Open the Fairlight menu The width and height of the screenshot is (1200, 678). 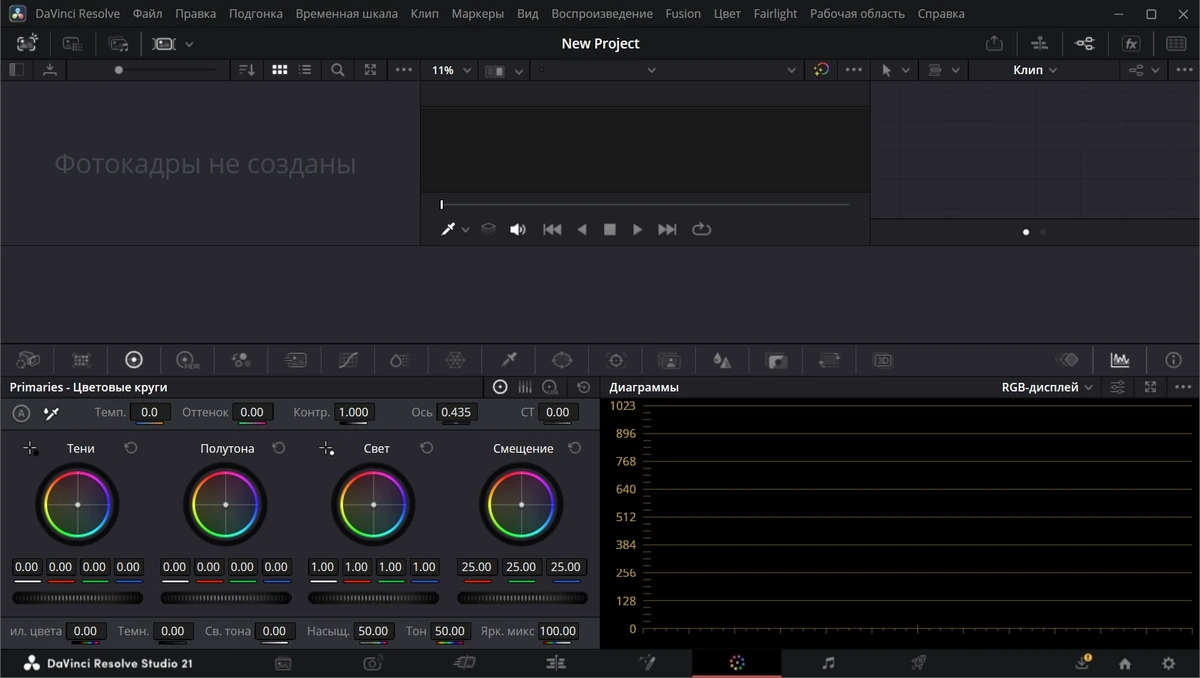point(775,14)
